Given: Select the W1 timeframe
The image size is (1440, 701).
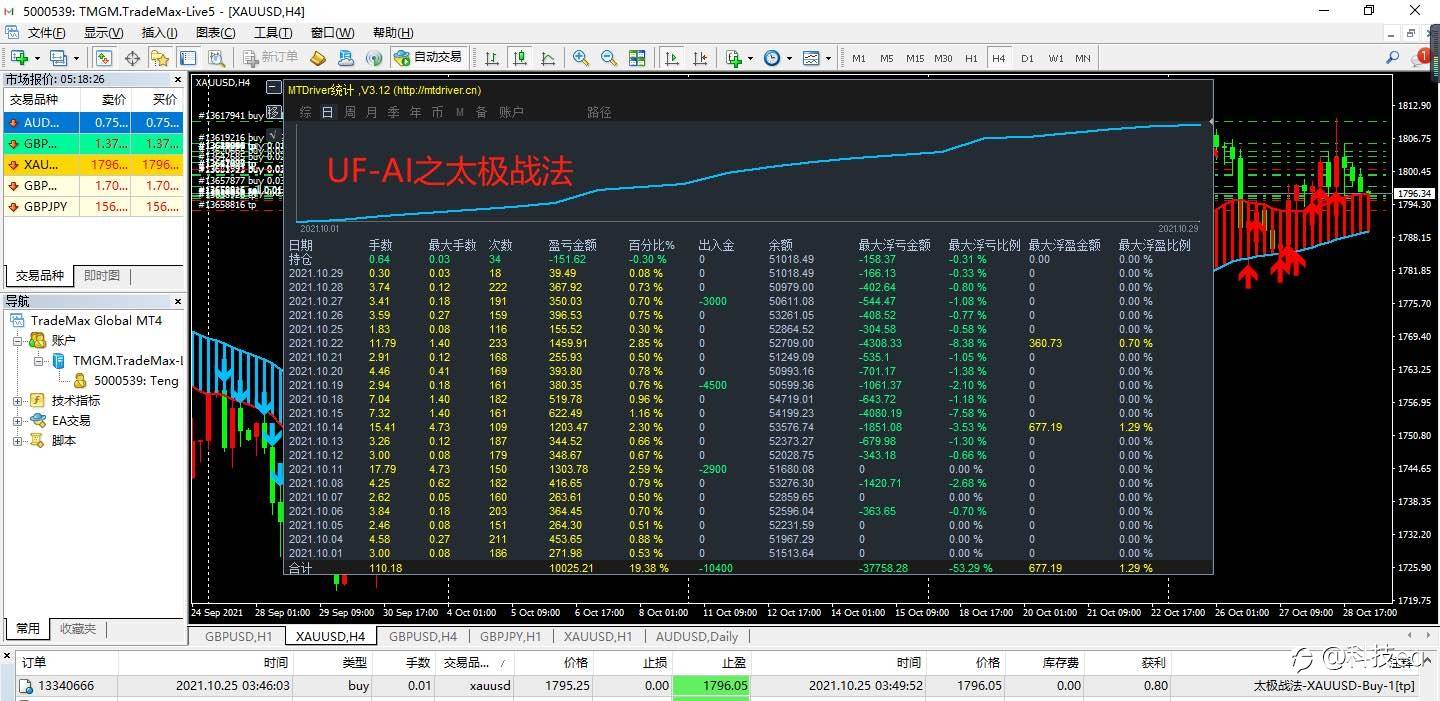Looking at the screenshot, I should (1056, 58).
